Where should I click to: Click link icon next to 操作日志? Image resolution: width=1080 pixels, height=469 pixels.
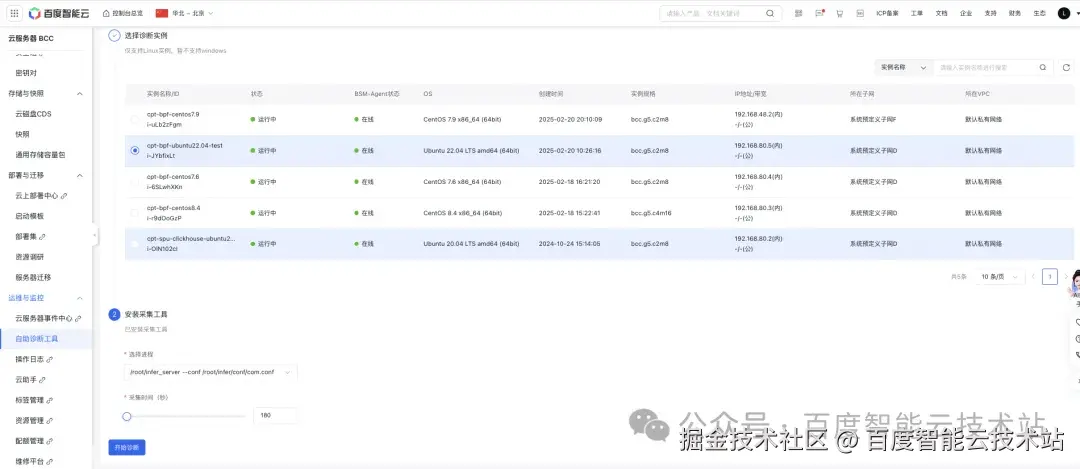pos(50,359)
